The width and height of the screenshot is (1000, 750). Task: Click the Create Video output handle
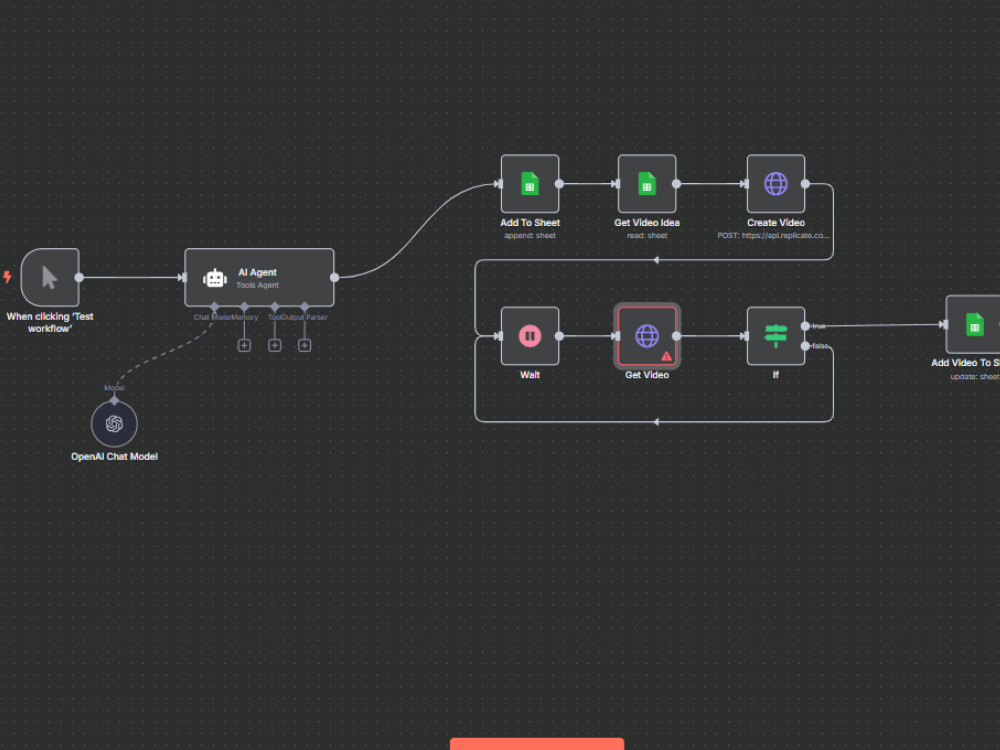point(805,184)
